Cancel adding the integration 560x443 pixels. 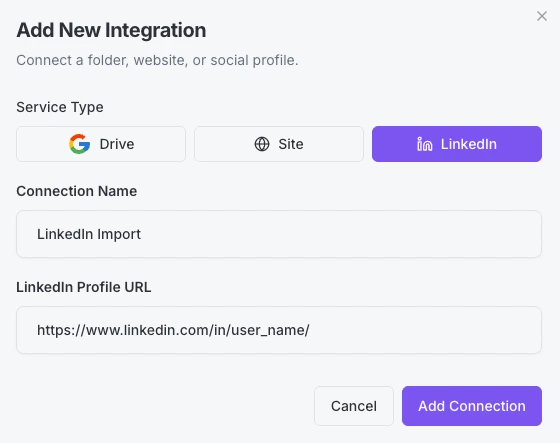[354, 406]
